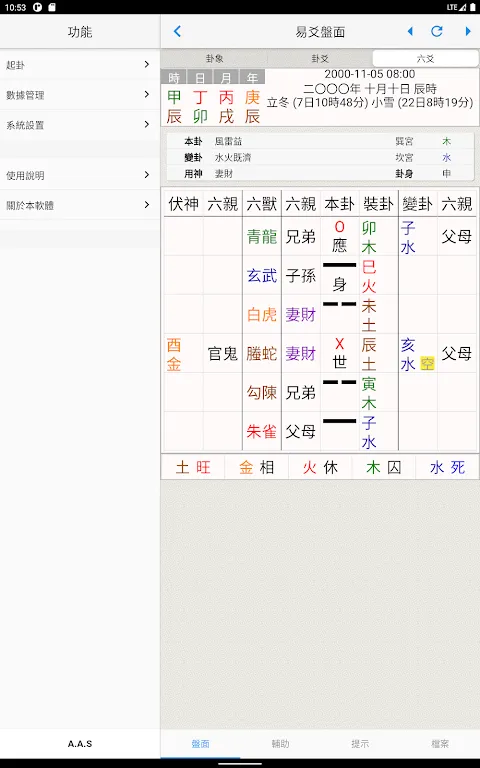The image size is (480, 768).
Task: Tap the 金 相 element status
Action: pyautogui.click(x=256, y=467)
